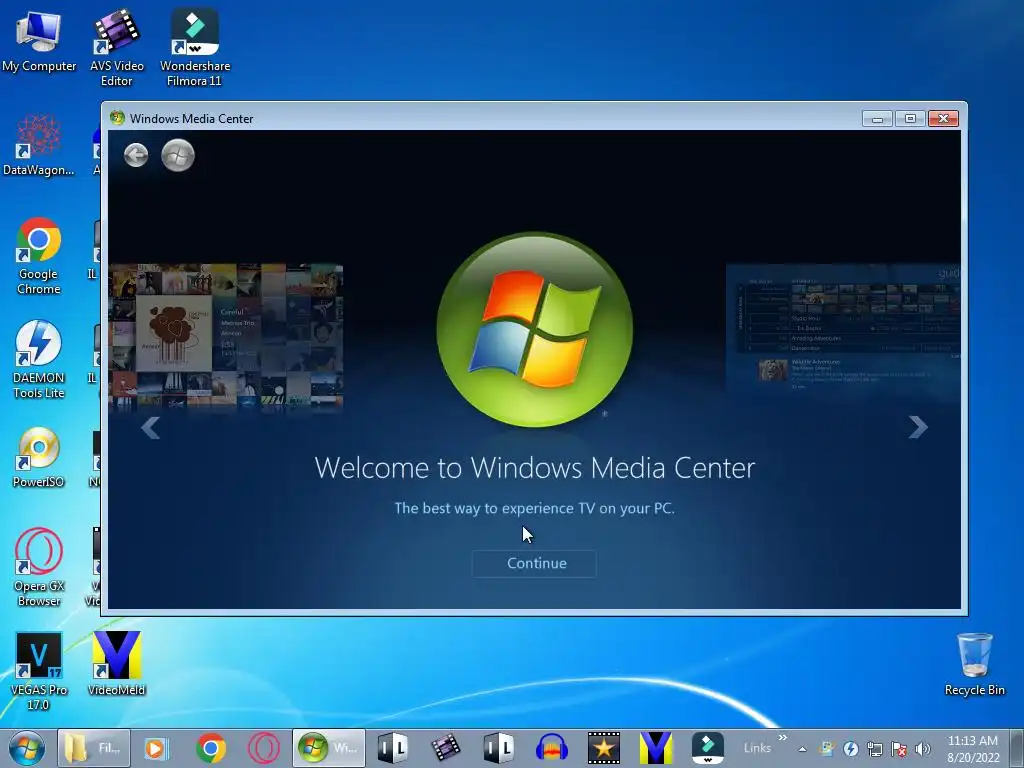The height and width of the screenshot is (768, 1024).
Task: Go back using the Media Center back arrow
Action: 136,155
